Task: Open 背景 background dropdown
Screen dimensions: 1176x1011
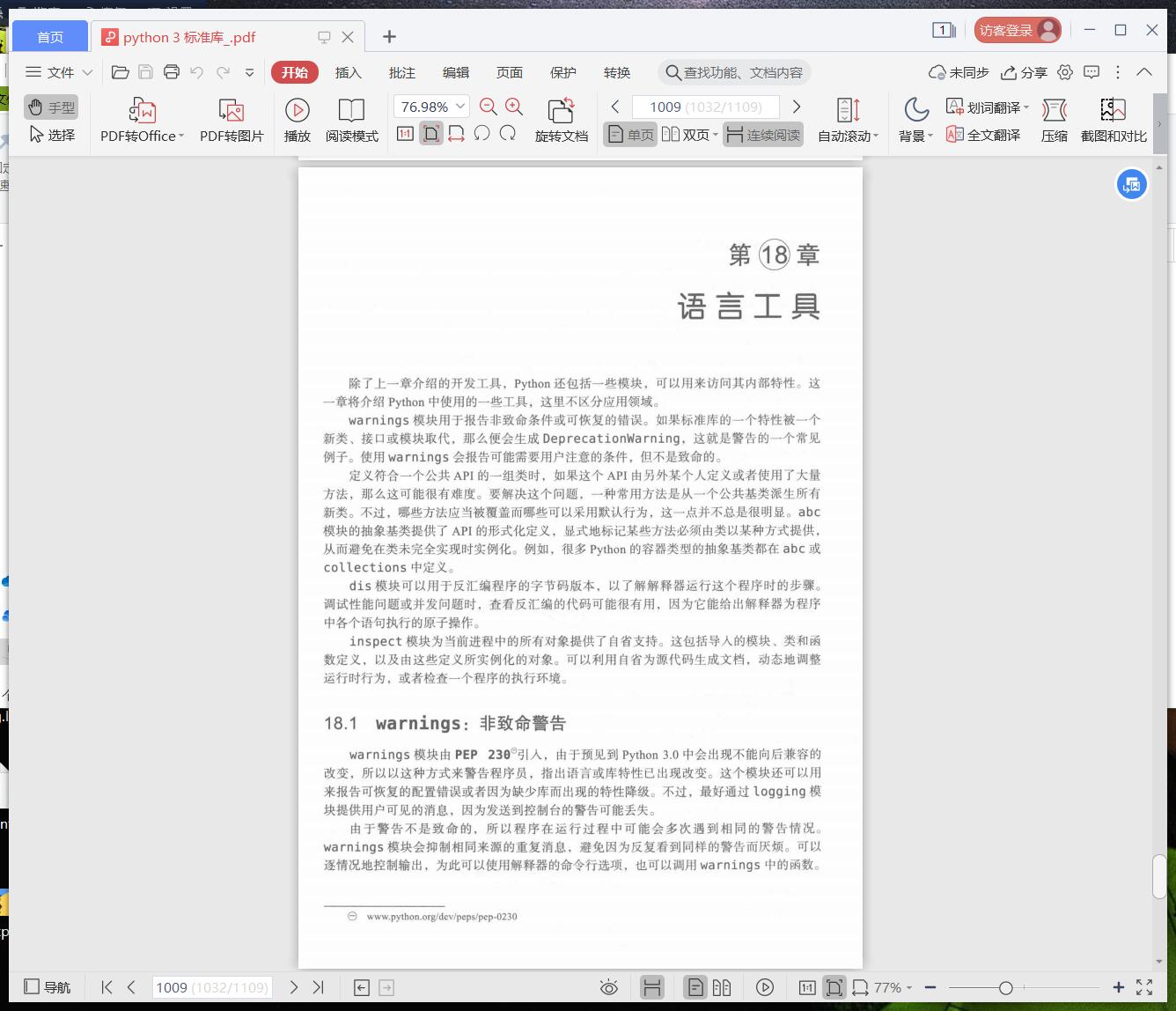Action: 915,121
